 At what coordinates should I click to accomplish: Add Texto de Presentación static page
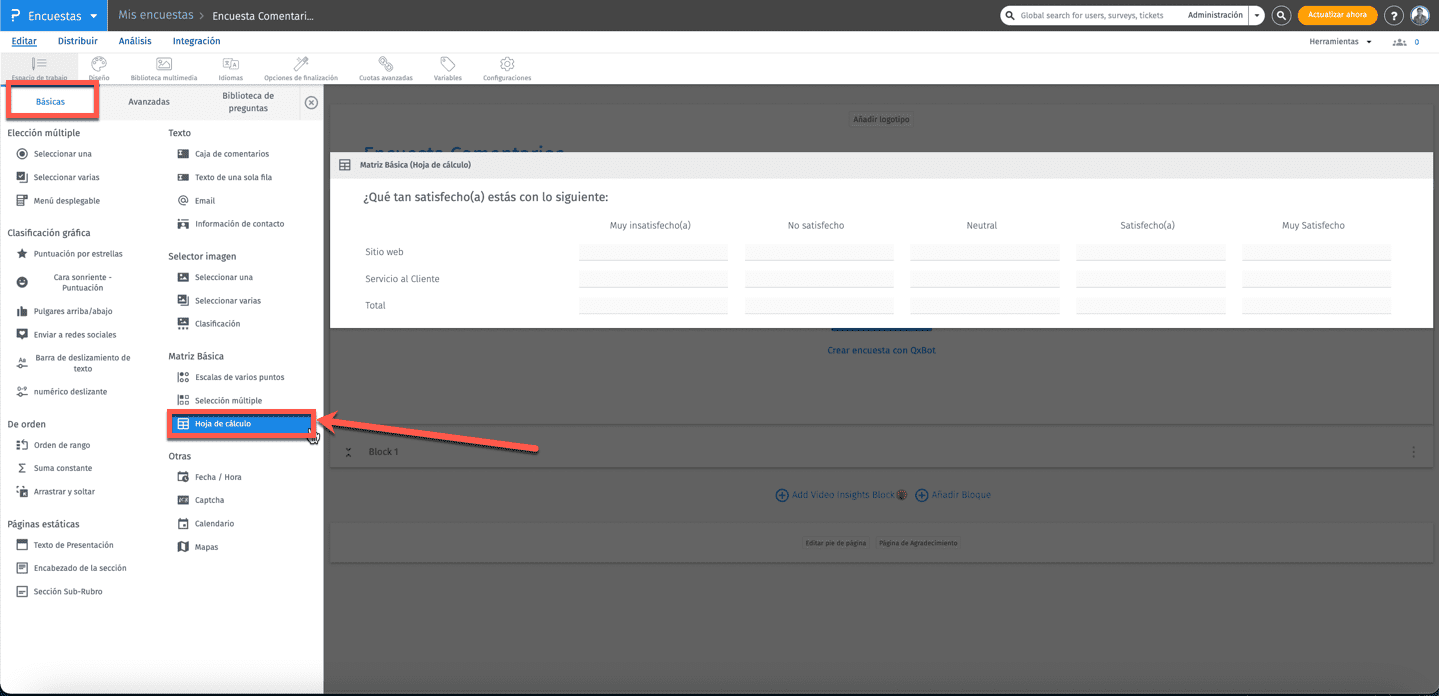coord(65,545)
